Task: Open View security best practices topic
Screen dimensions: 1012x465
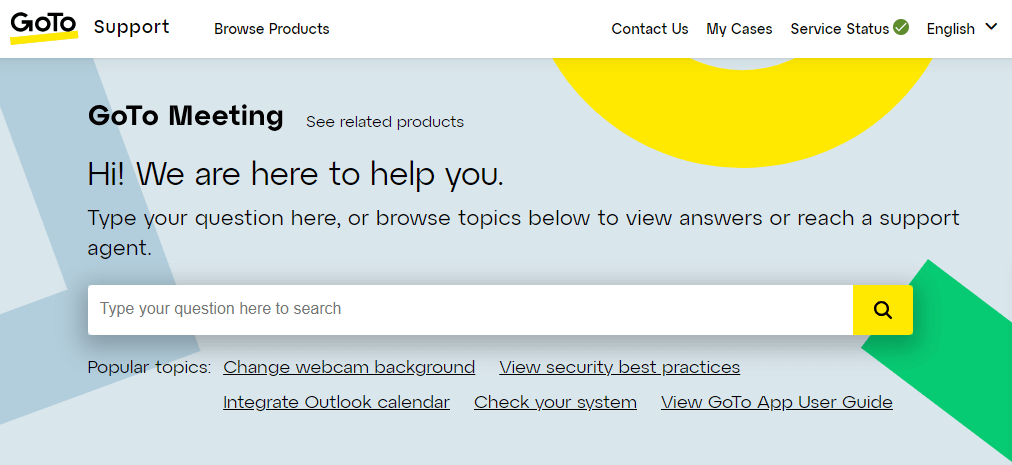Action: [620, 367]
